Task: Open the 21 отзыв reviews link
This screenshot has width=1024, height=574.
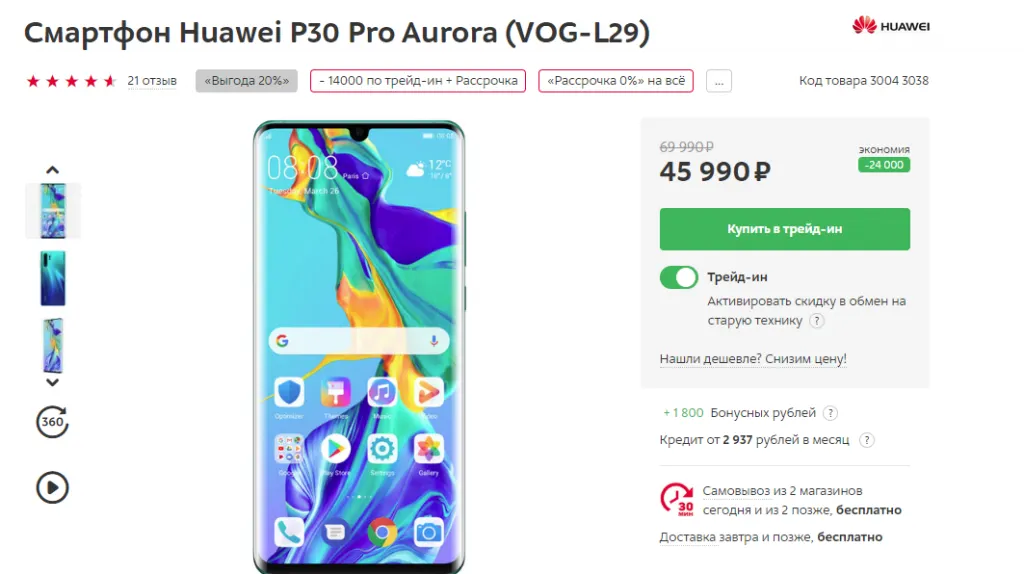Action: pyautogui.click(x=152, y=81)
